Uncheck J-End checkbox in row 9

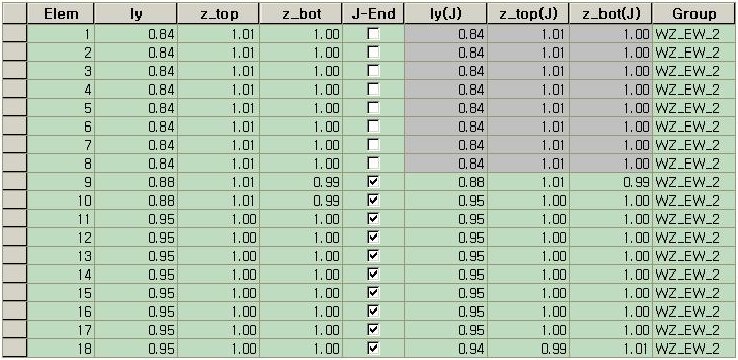(x=373, y=182)
